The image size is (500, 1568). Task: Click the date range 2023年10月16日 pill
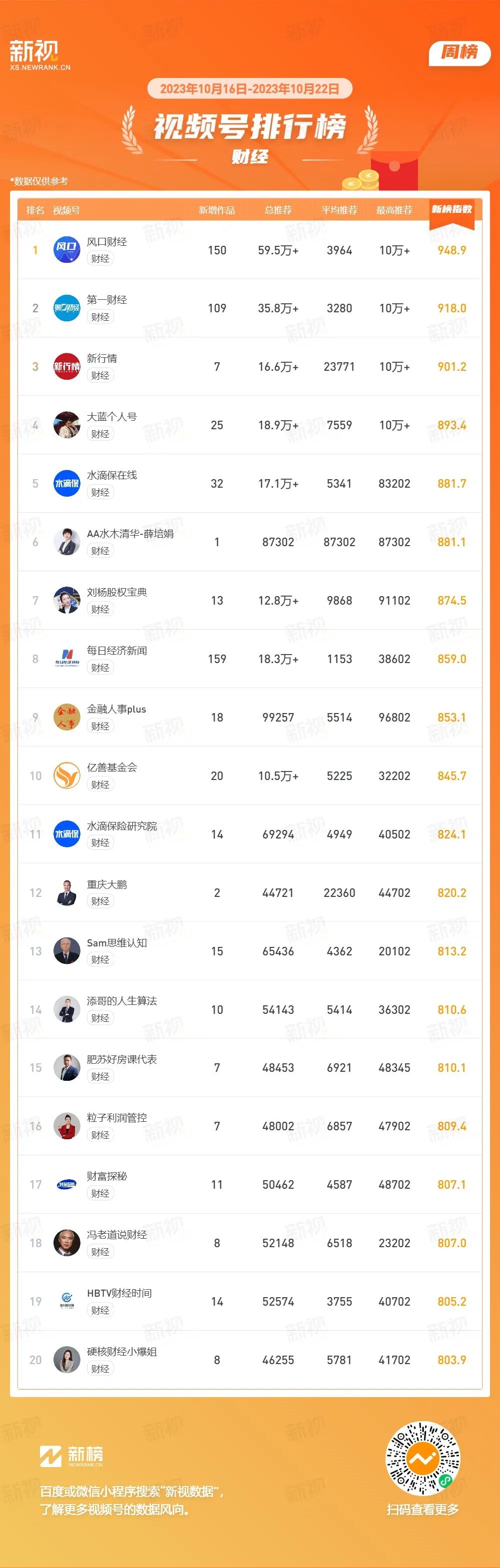pyautogui.click(x=249, y=89)
